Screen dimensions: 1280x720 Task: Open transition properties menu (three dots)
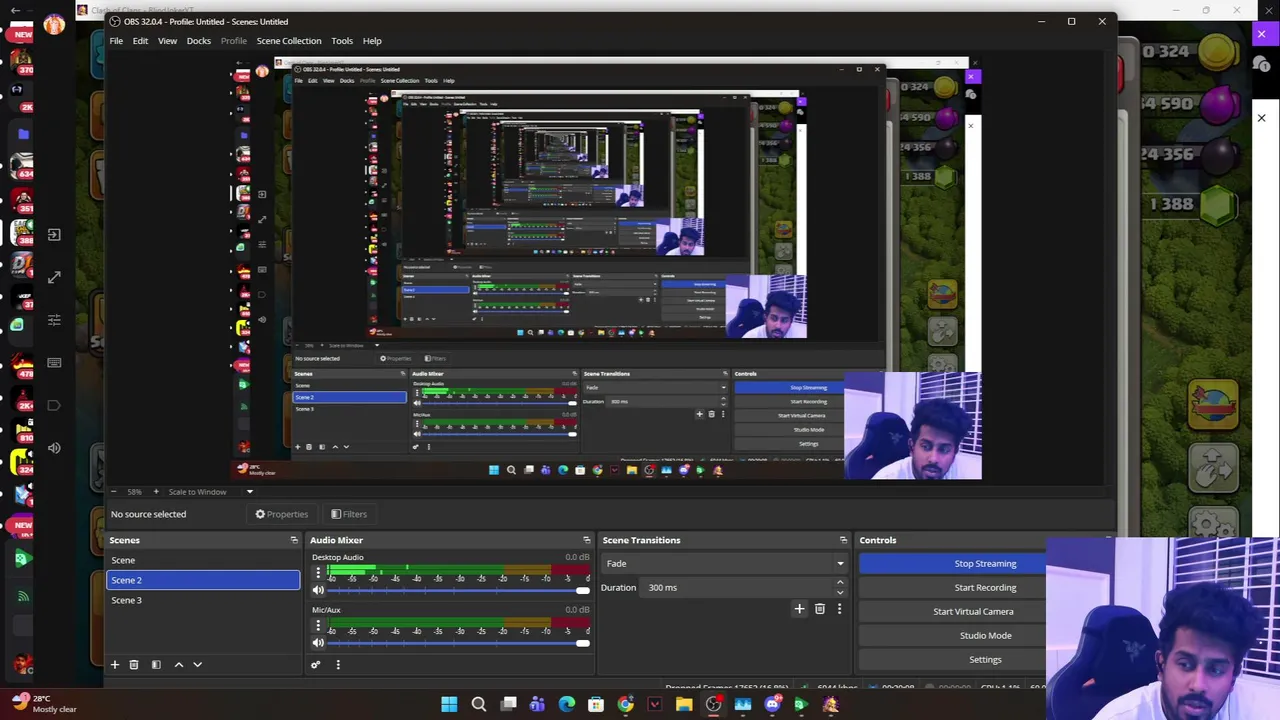point(839,609)
